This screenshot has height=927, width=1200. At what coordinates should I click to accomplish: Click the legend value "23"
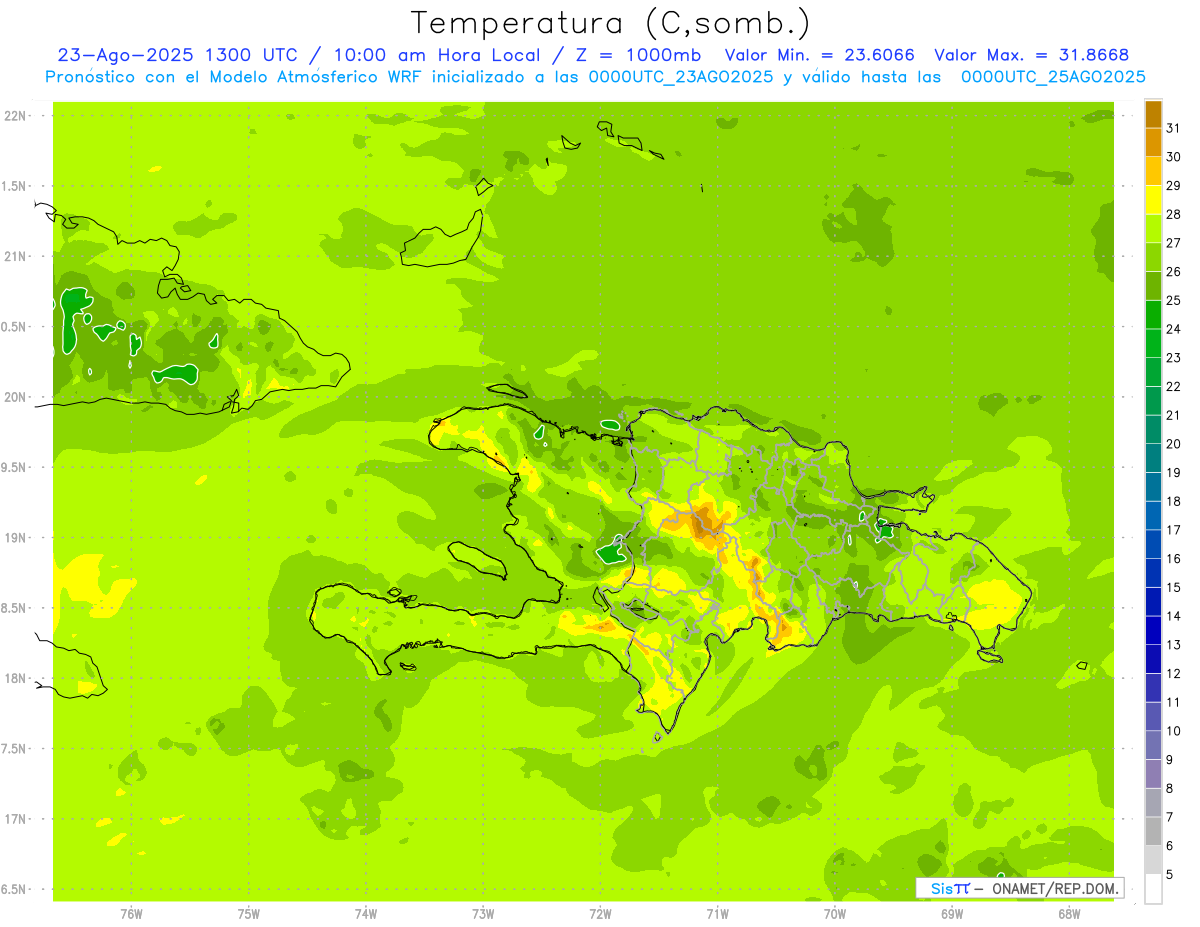tap(1174, 358)
